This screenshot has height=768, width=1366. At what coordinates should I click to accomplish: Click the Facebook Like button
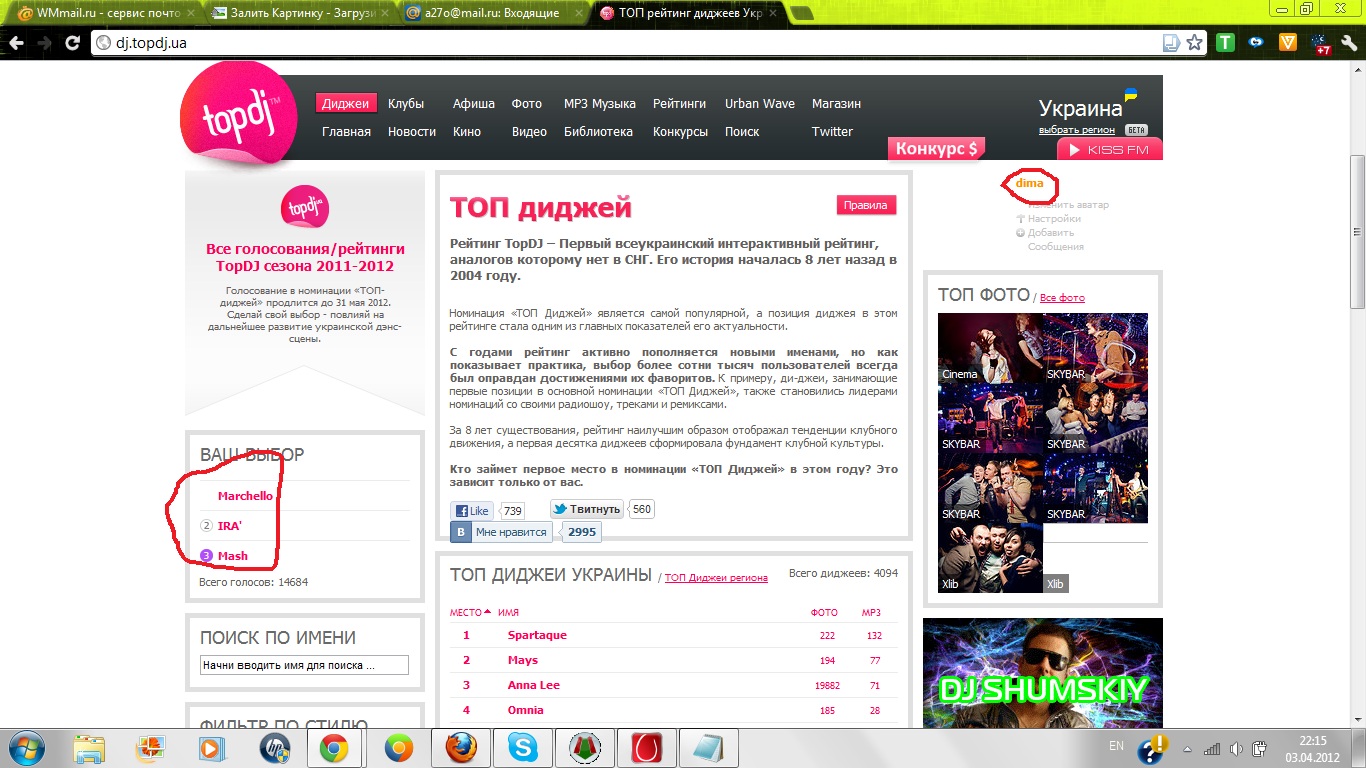(x=473, y=510)
